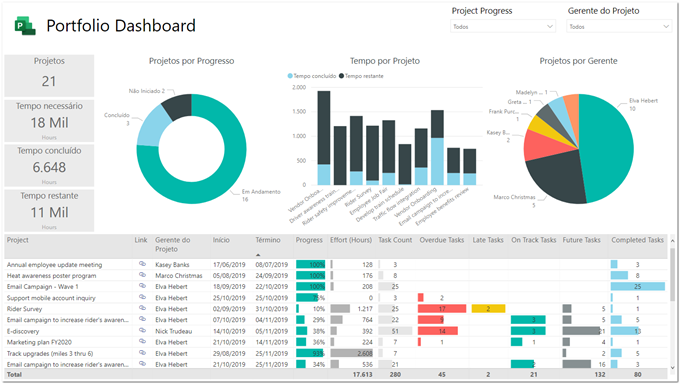Open link icon for Rider Survey row
680x384 pixels.
pos(142,308)
